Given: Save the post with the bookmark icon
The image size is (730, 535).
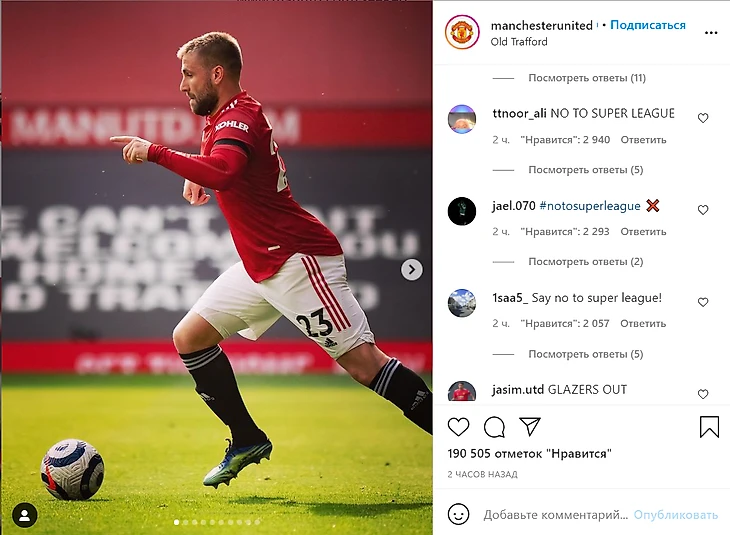Looking at the screenshot, I should coord(709,427).
